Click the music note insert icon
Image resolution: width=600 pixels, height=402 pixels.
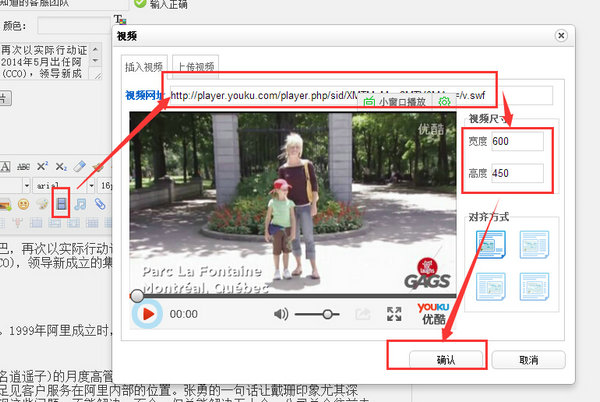[80, 203]
